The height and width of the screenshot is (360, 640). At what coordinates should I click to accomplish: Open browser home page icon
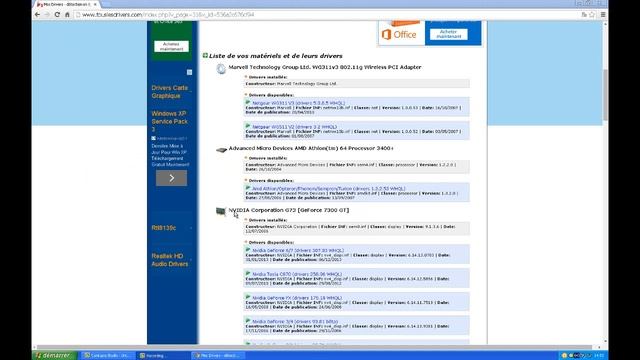(67, 15)
